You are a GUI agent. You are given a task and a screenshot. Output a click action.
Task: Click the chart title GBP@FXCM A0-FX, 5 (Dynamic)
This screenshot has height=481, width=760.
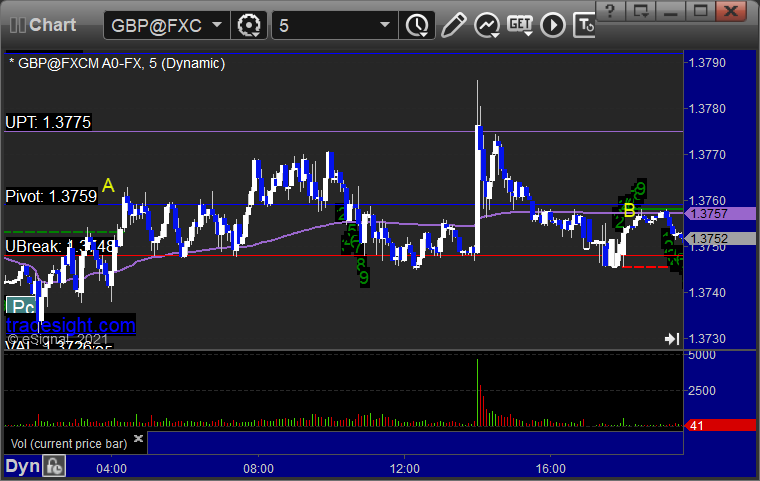117,64
